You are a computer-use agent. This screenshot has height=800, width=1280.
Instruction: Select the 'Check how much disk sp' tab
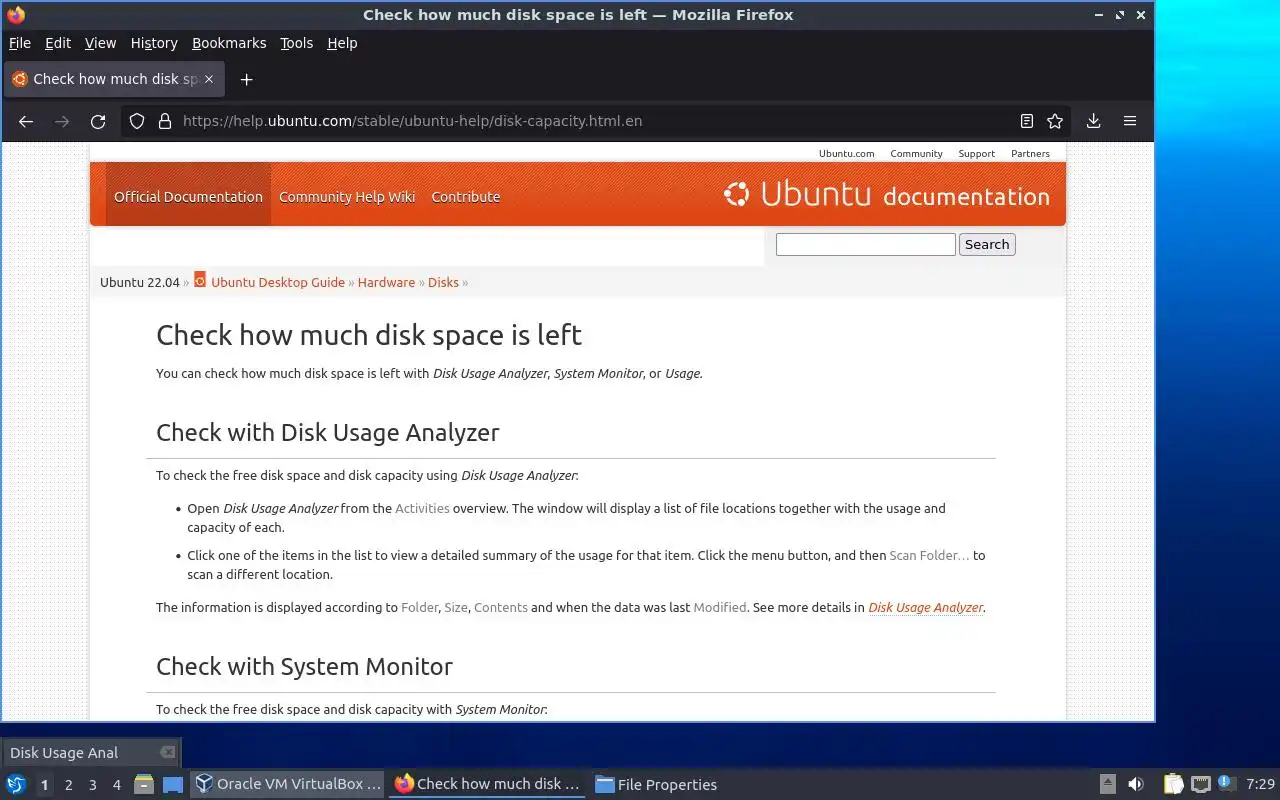pyautogui.click(x=114, y=79)
